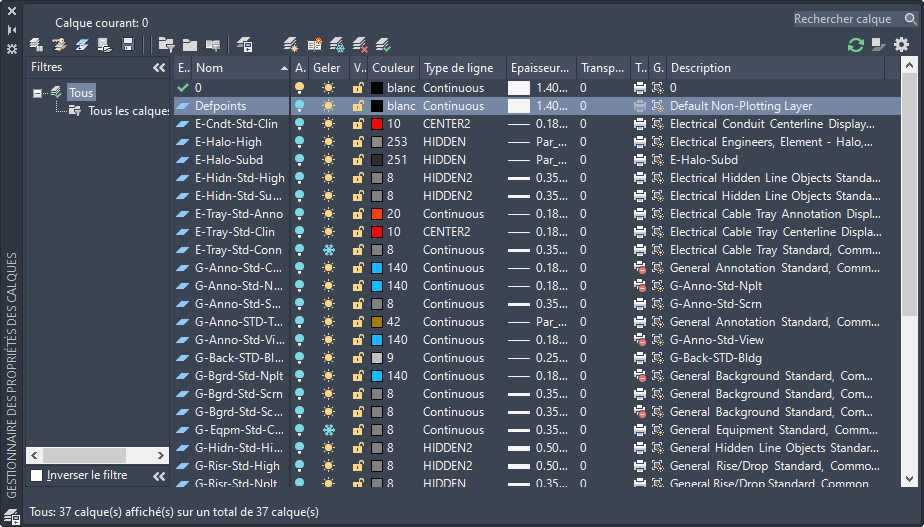The image size is (924, 527).
Task: Open lineweight 0.25 of G-Back-STD-Bl... layer
Action: point(538,358)
